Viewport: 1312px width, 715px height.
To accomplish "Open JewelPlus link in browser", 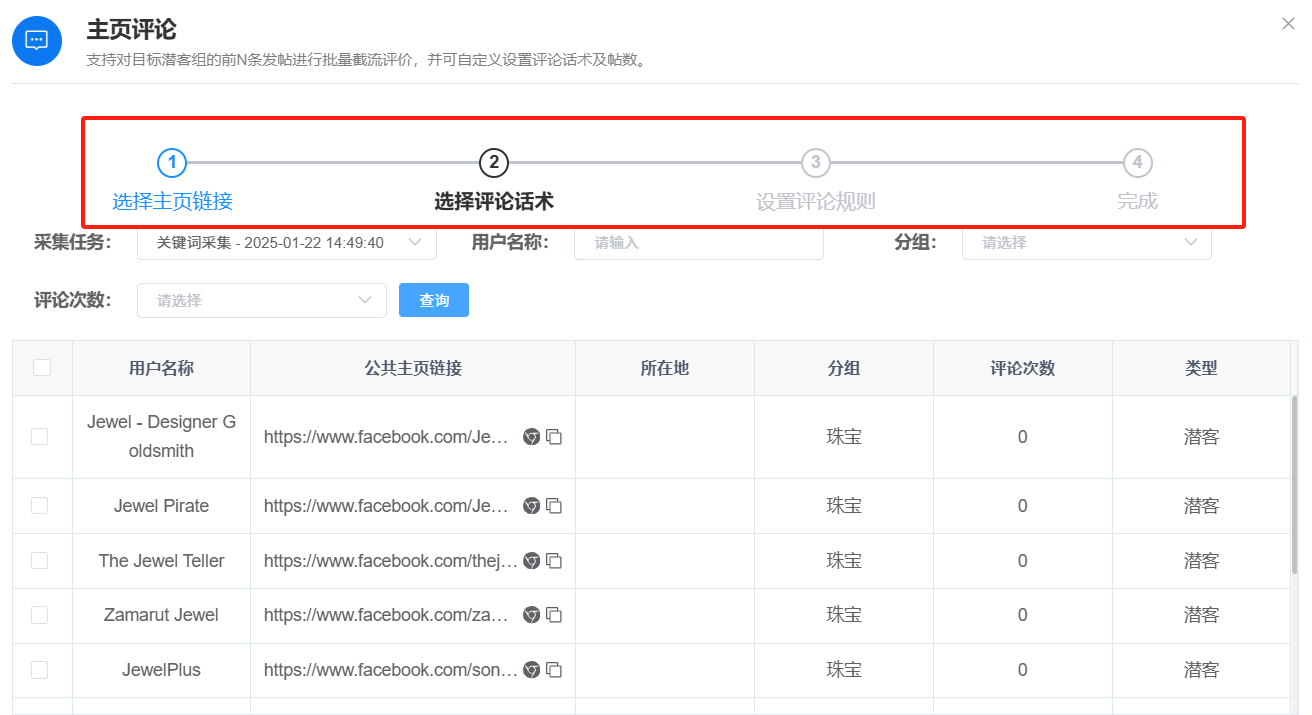I will pyautogui.click(x=532, y=670).
